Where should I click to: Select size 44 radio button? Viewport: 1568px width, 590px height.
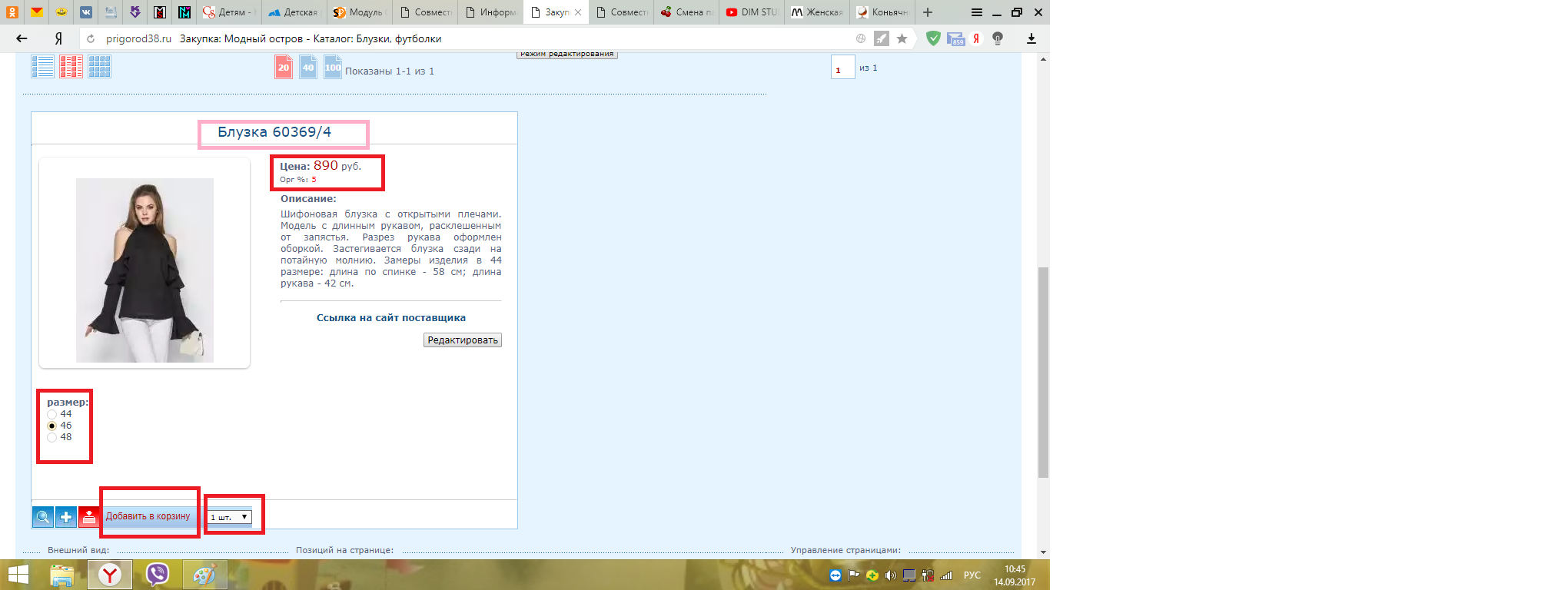click(x=52, y=414)
